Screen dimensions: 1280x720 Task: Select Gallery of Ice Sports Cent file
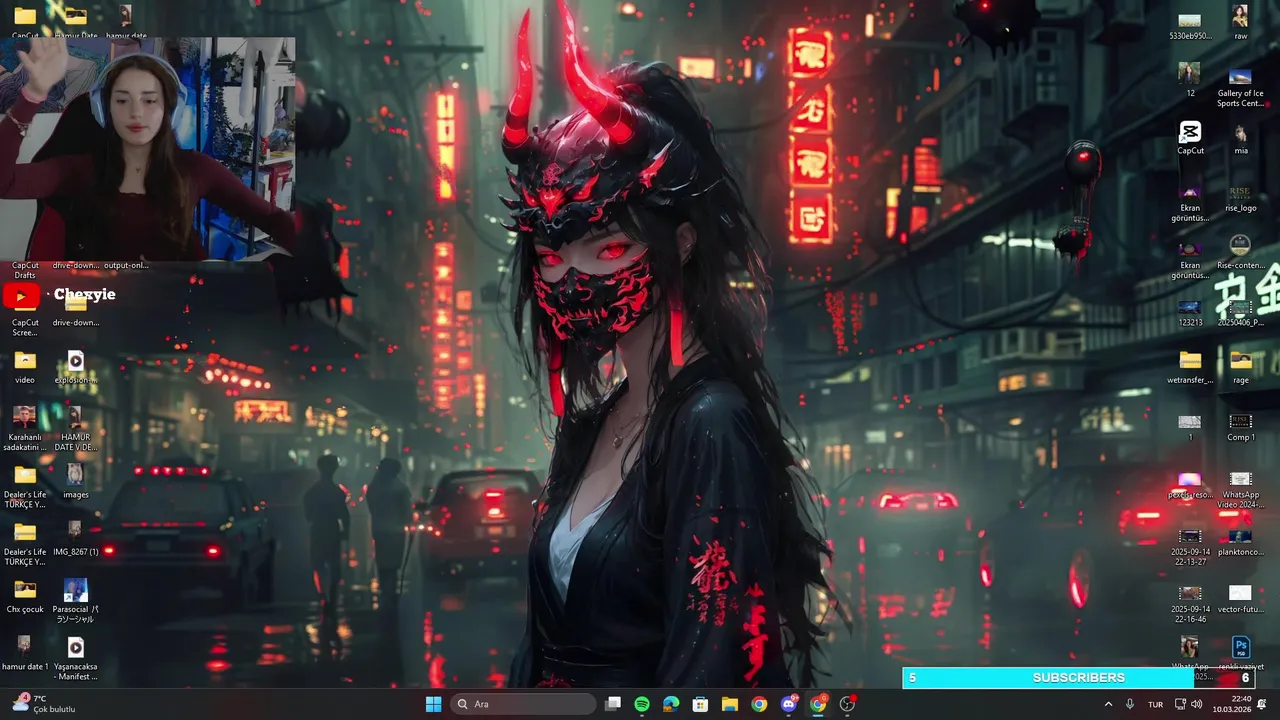1240,86
